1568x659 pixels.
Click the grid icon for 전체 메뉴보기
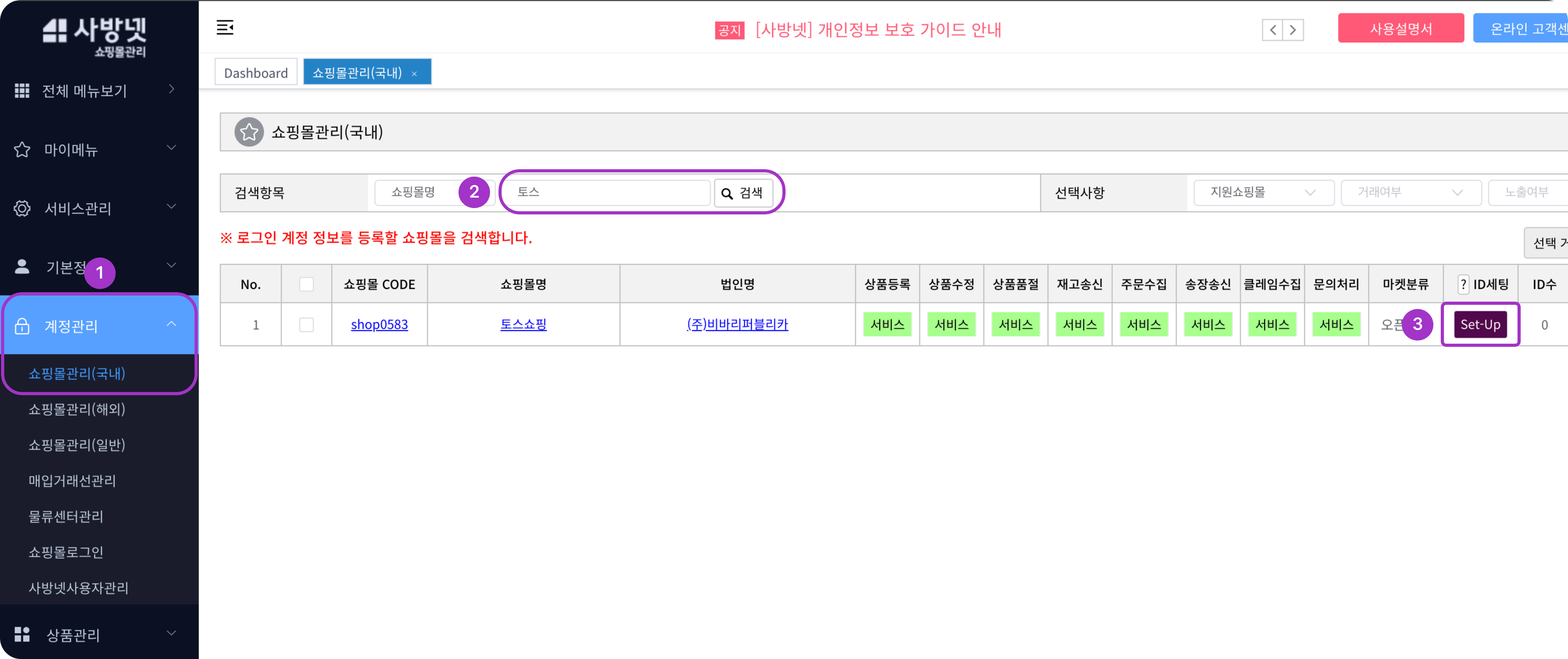pyautogui.click(x=22, y=91)
